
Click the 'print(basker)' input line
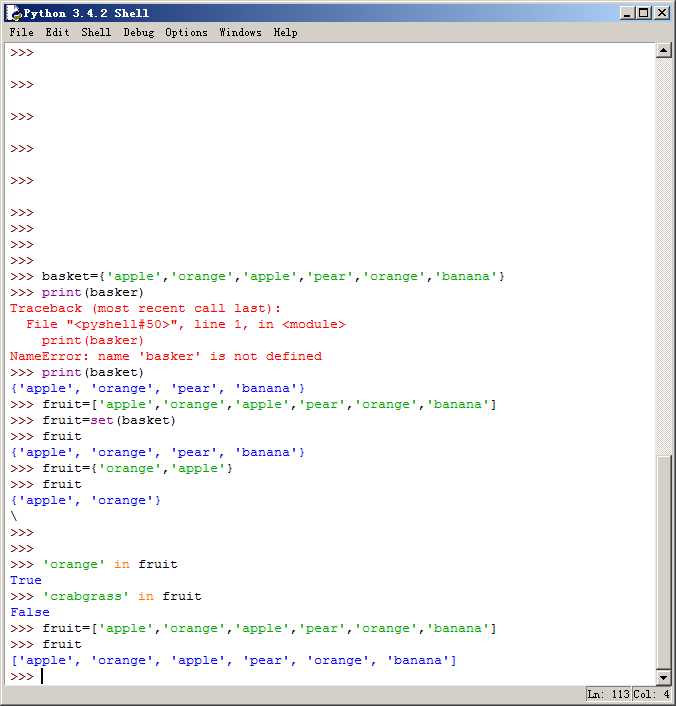77,292
